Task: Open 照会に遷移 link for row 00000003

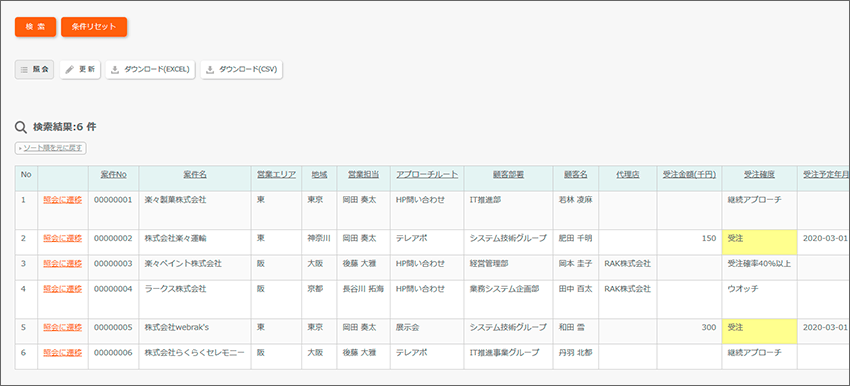Action: [x=62, y=263]
